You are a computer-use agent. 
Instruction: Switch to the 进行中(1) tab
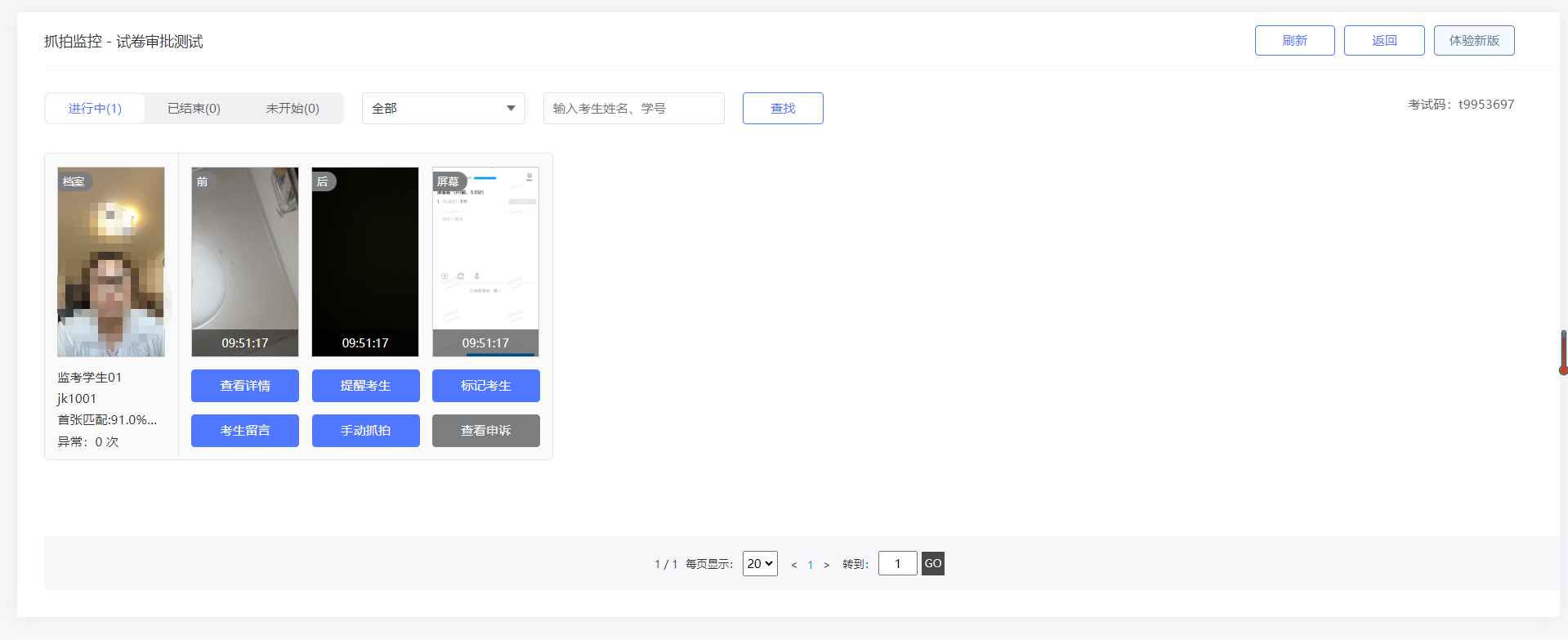click(x=95, y=109)
